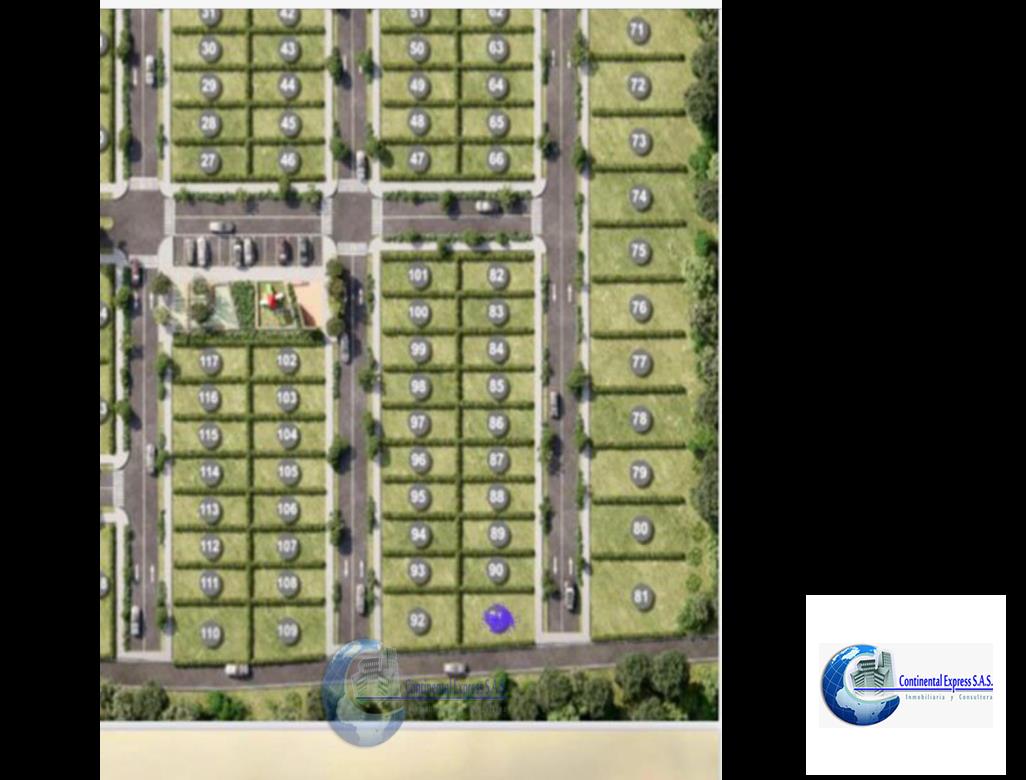The height and width of the screenshot is (780, 1026).
Task: Click the blue highlighted lot marker
Action: click(497, 620)
